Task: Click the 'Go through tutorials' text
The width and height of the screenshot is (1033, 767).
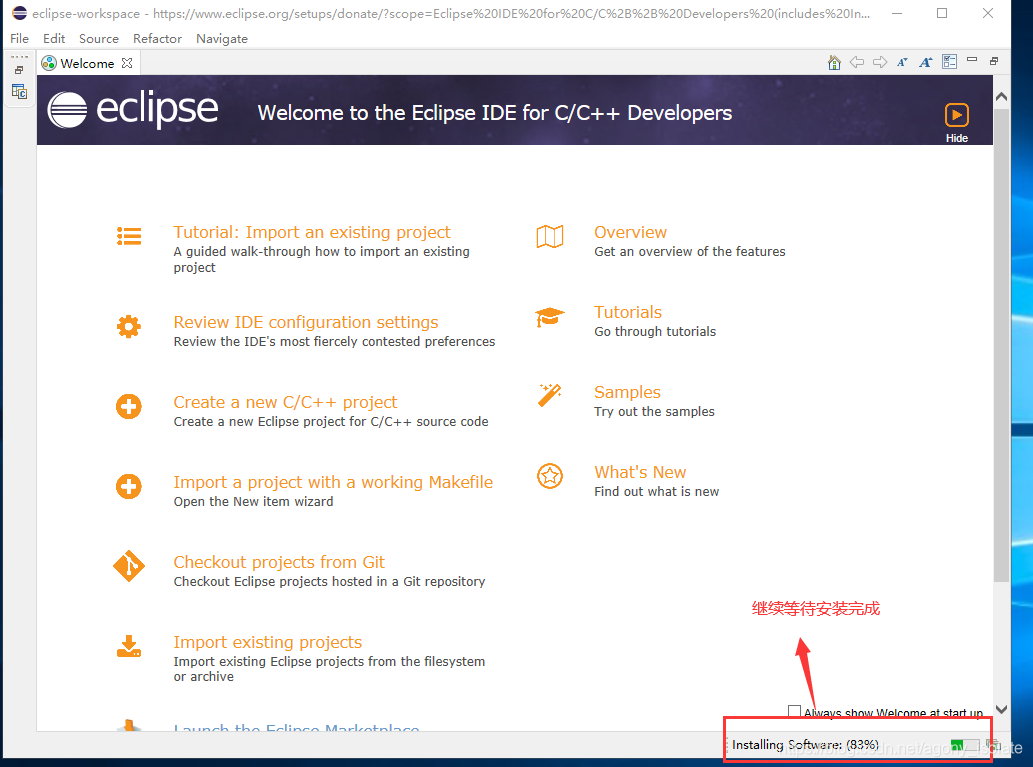Action: (x=655, y=331)
